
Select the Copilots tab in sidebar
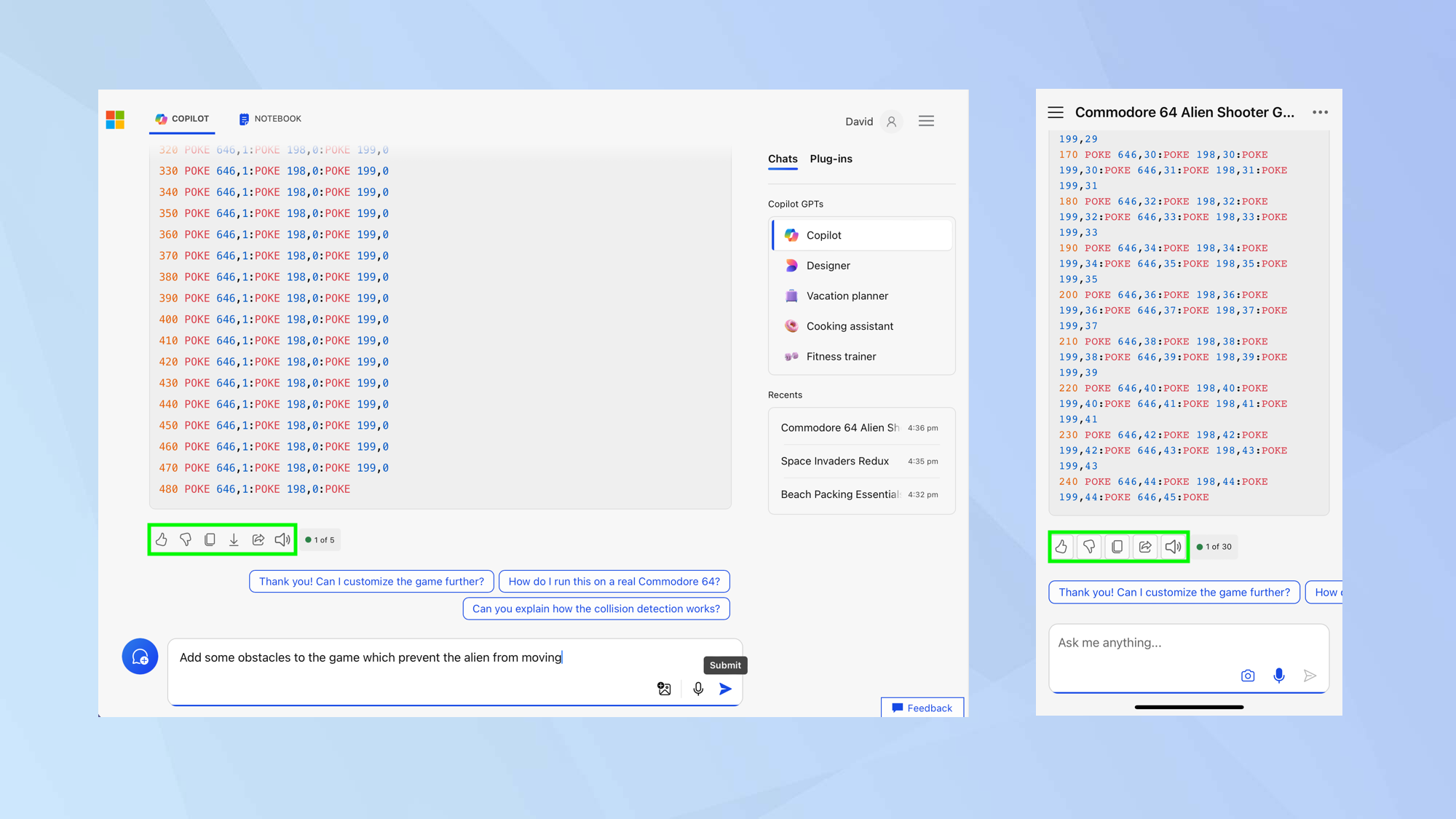point(860,234)
